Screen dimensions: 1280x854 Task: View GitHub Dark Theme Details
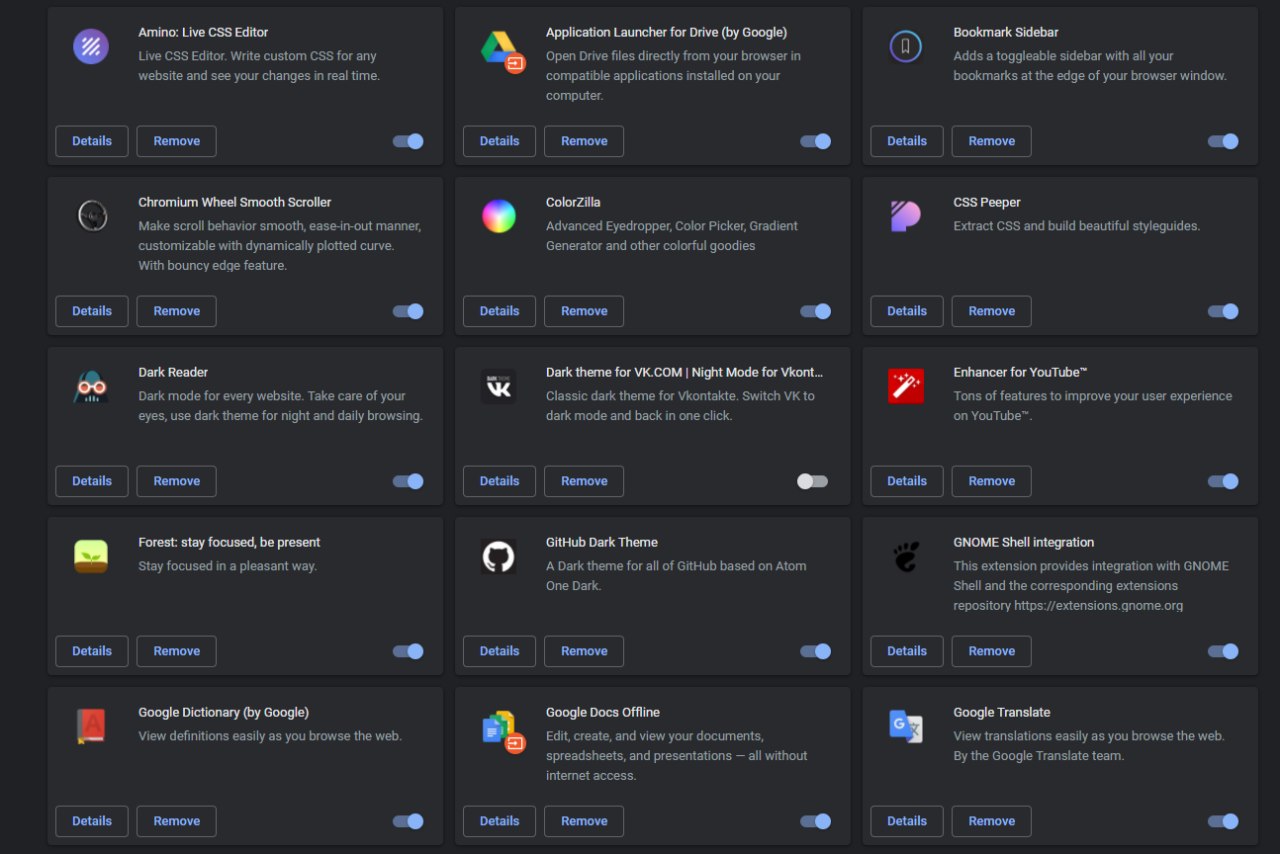(x=500, y=651)
